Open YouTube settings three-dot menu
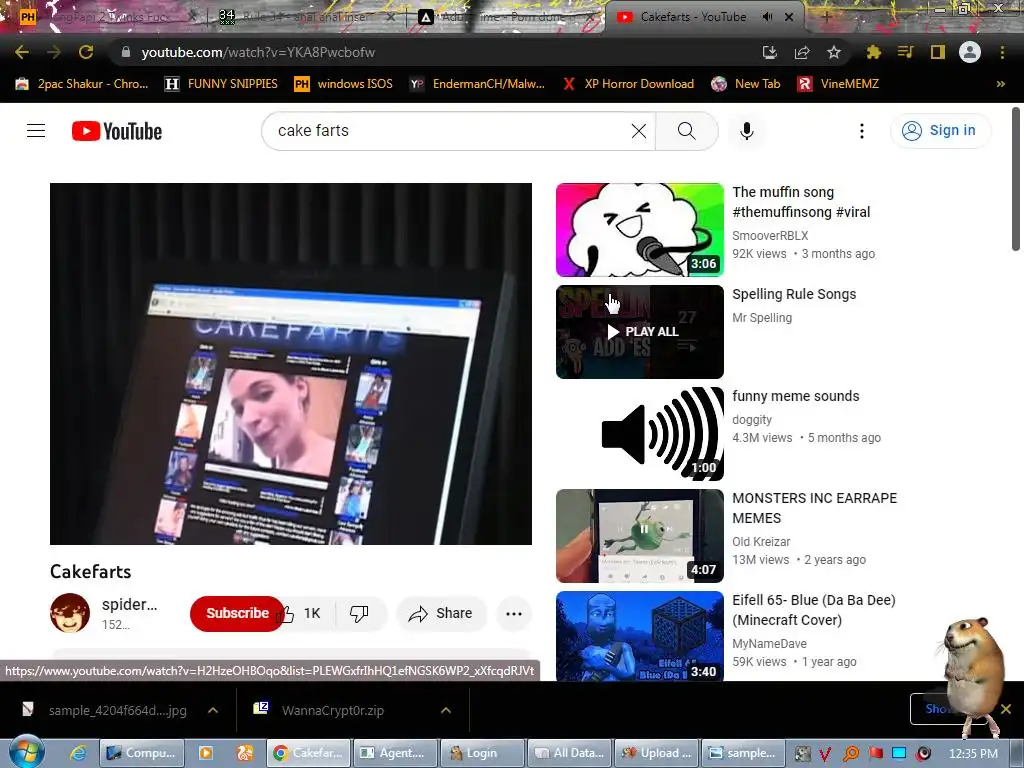 click(861, 131)
